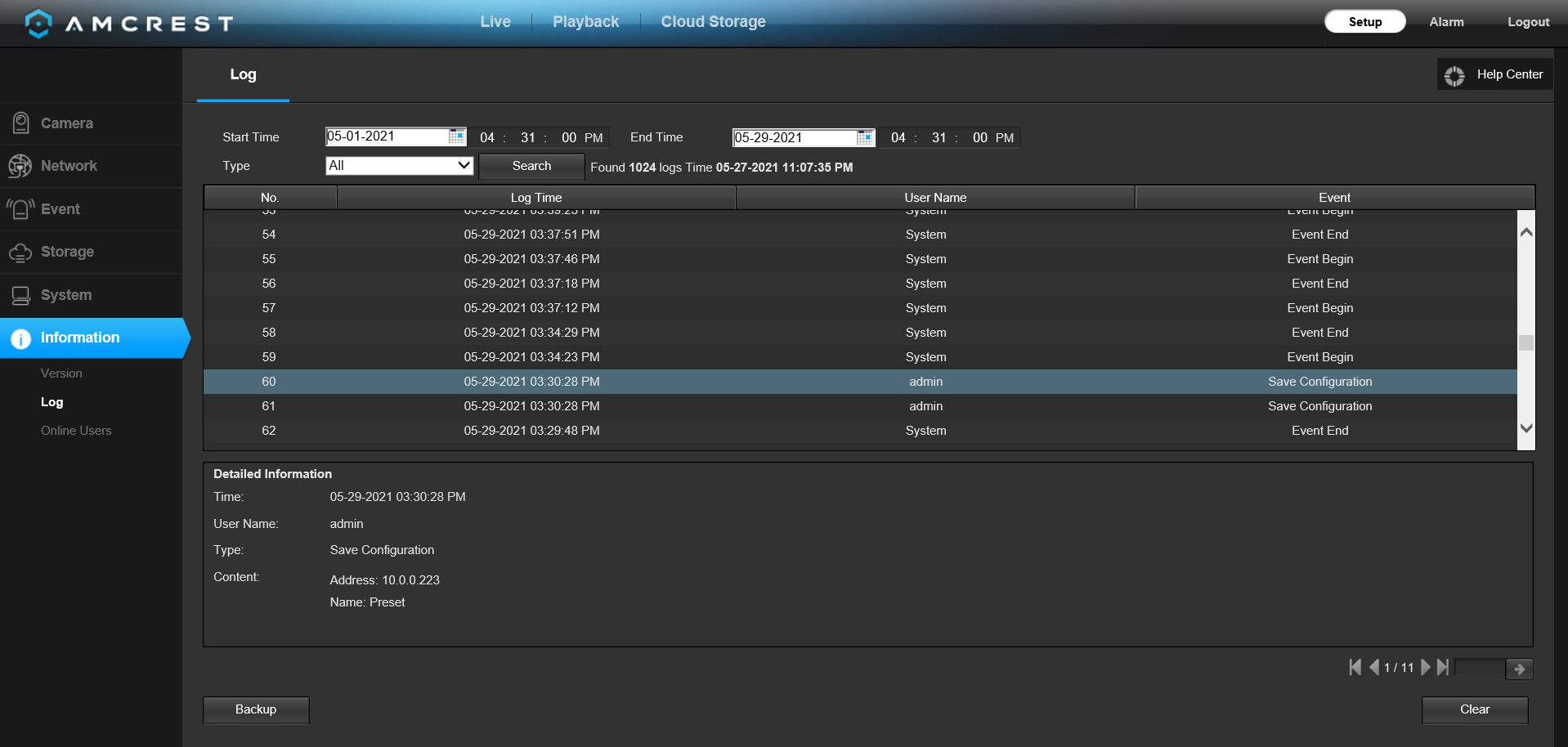
Task: Open the Alarm page
Action: tap(1446, 22)
